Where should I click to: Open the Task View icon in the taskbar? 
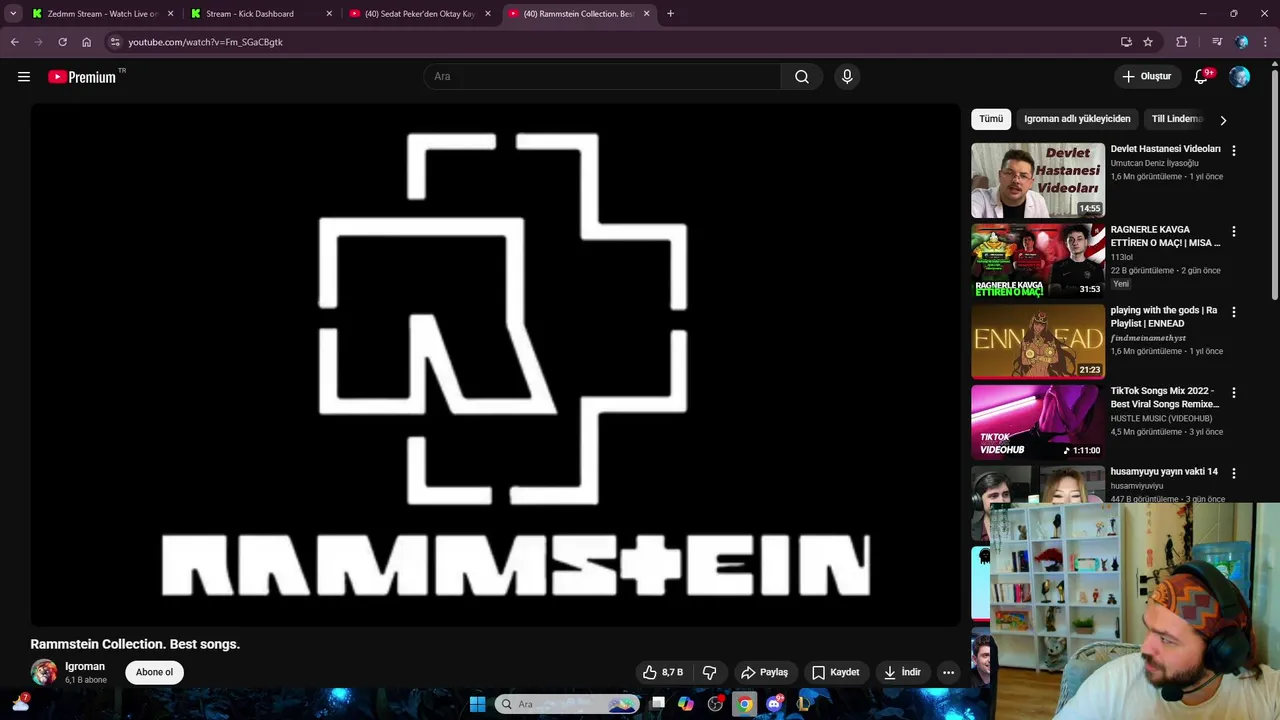pyautogui.click(x=658, y=704)
